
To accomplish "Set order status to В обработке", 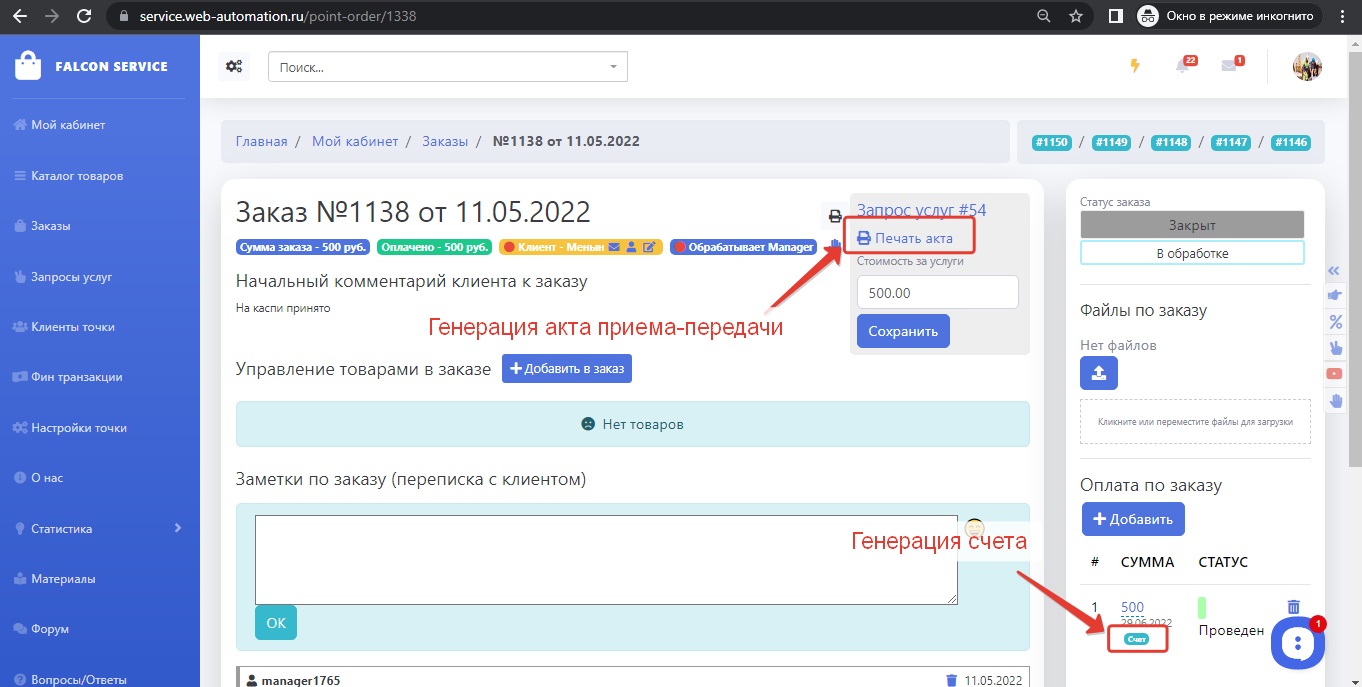I will tap(1192, 253).
